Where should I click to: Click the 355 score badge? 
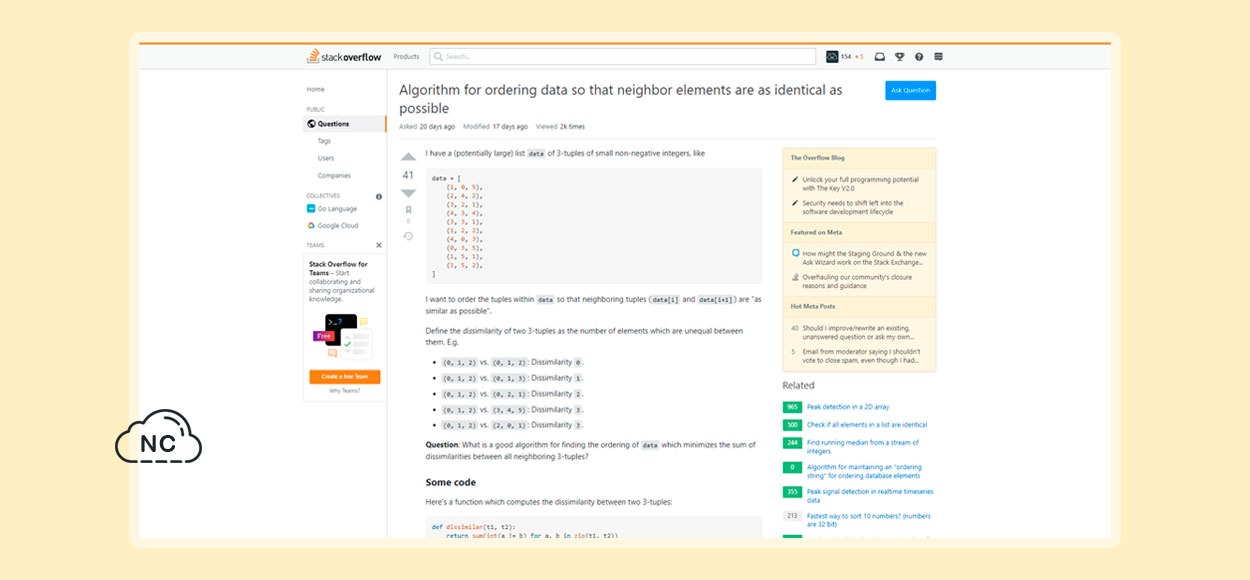[x=792, y=491]
